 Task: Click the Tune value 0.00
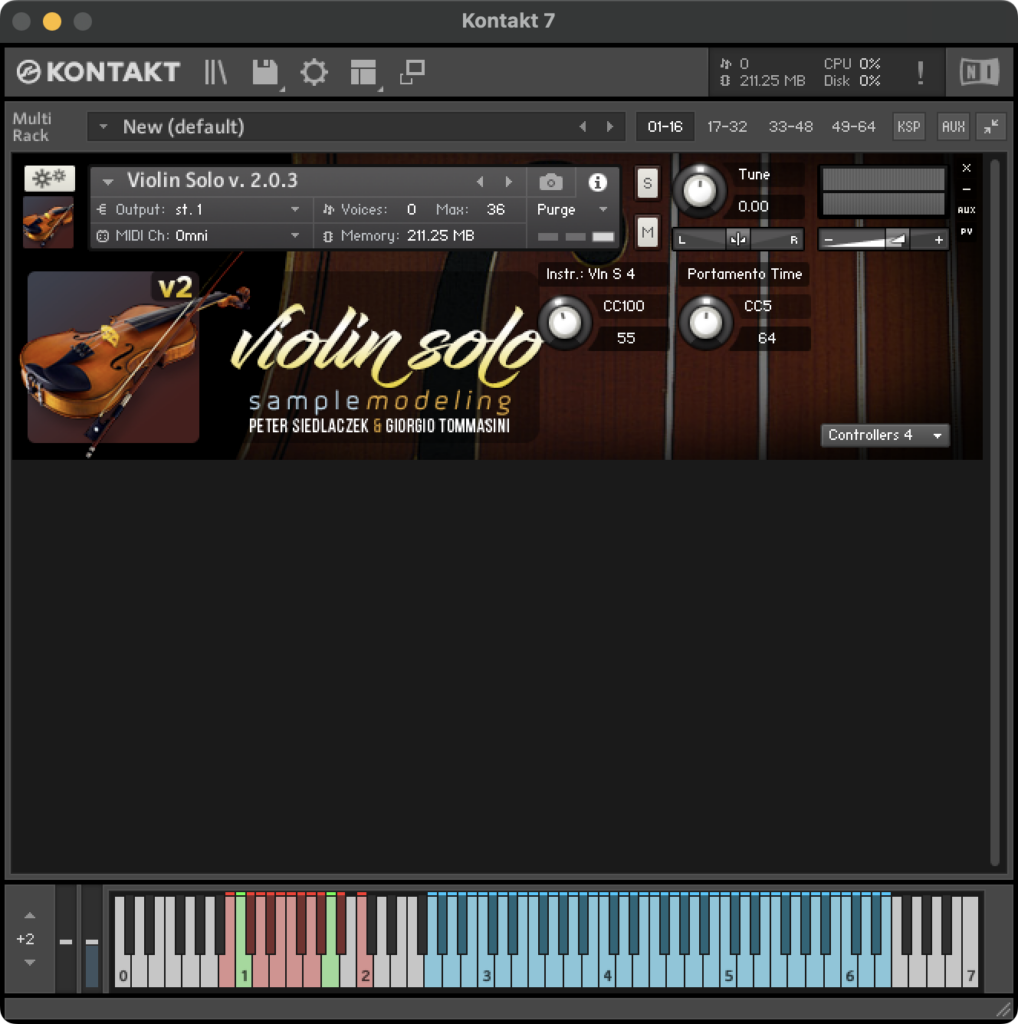753,207
